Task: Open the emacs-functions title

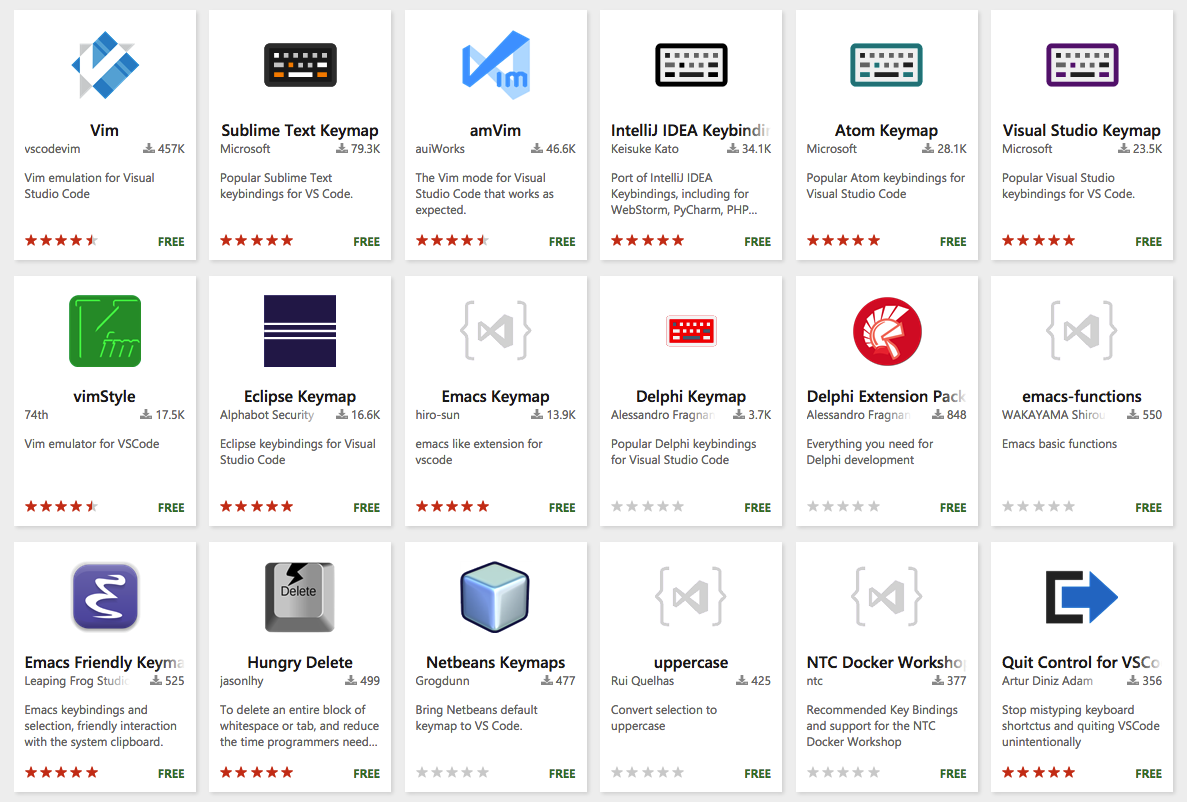Action: click(x=1082, y=396)
